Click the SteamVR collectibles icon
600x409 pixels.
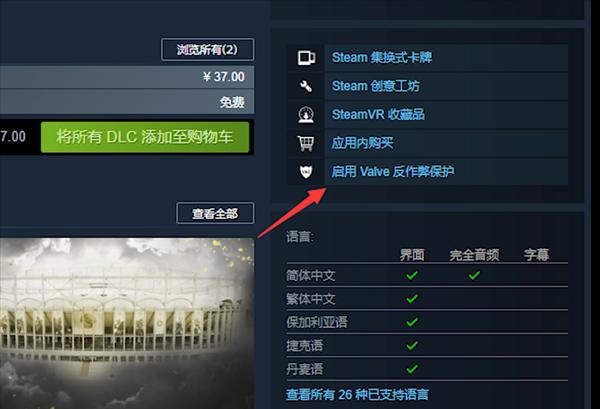[x=306, y=114]
